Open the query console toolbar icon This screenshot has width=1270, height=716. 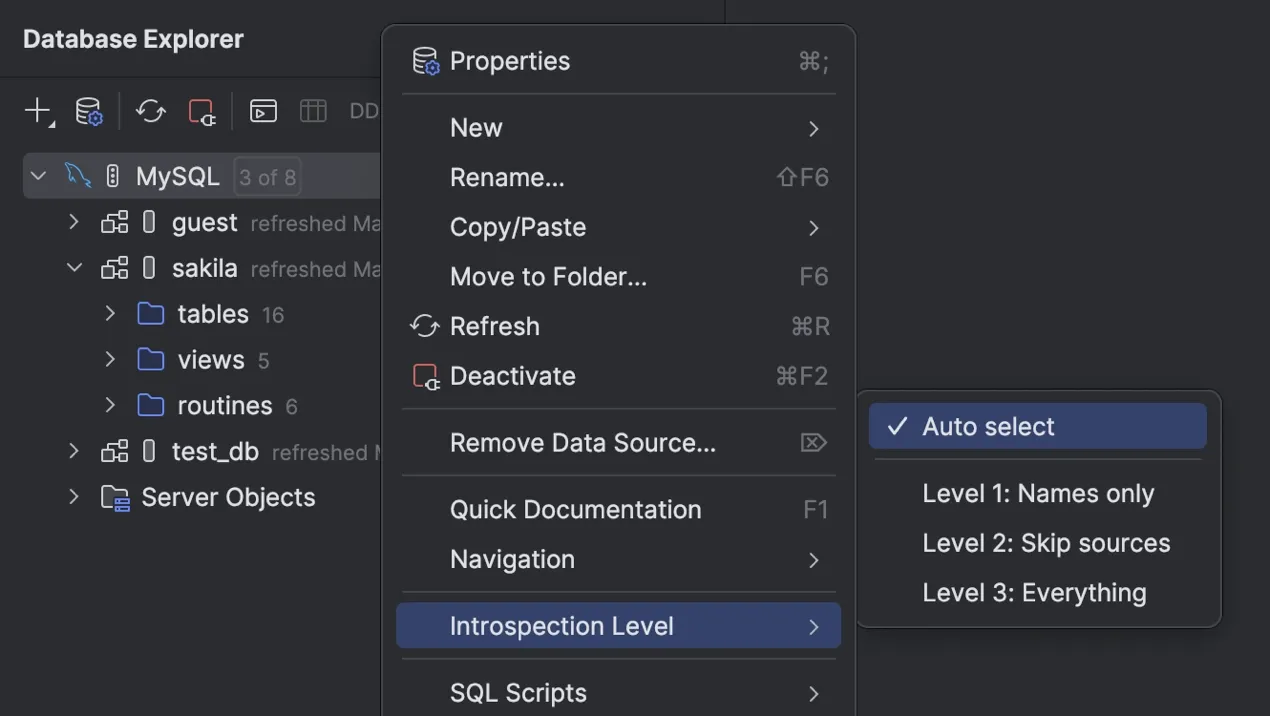(263, 111)
